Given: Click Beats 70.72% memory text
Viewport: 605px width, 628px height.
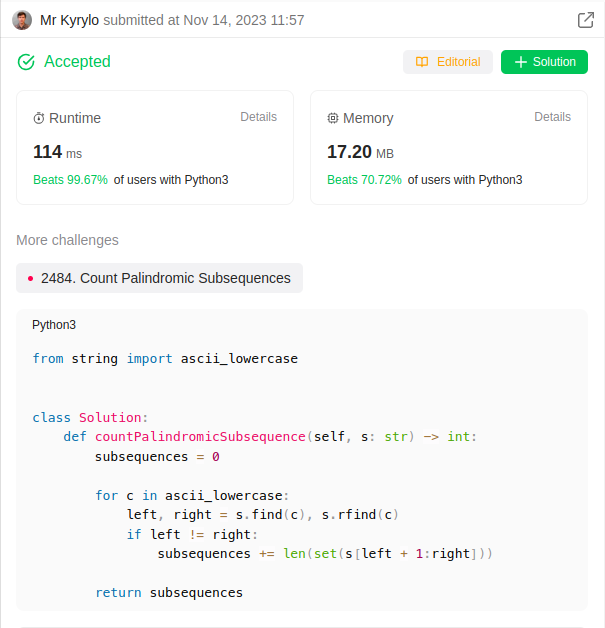Looking at the screenshot, I should [x=364, y=180].
